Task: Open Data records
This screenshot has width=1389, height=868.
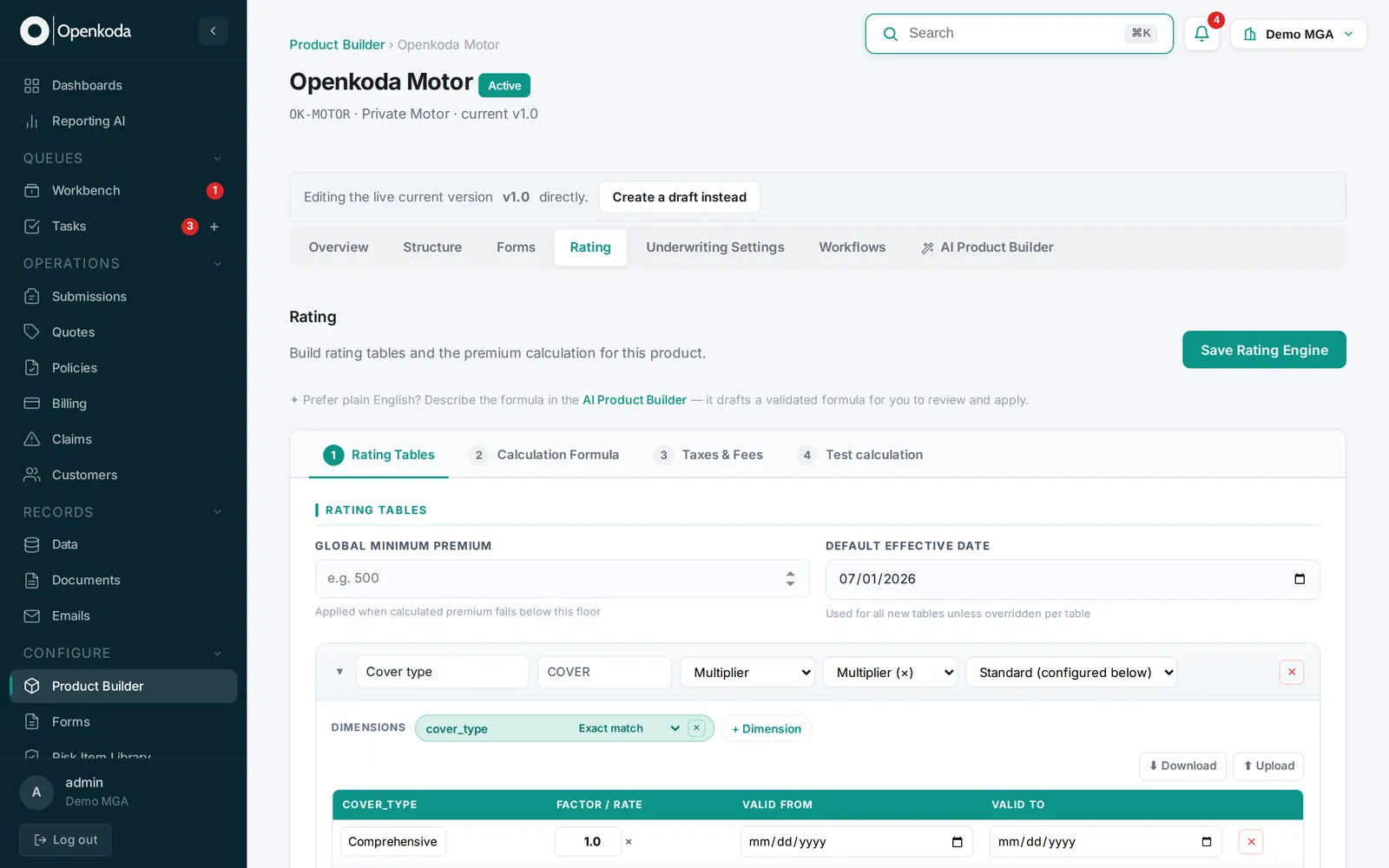Action: click(x=123, y=544)
